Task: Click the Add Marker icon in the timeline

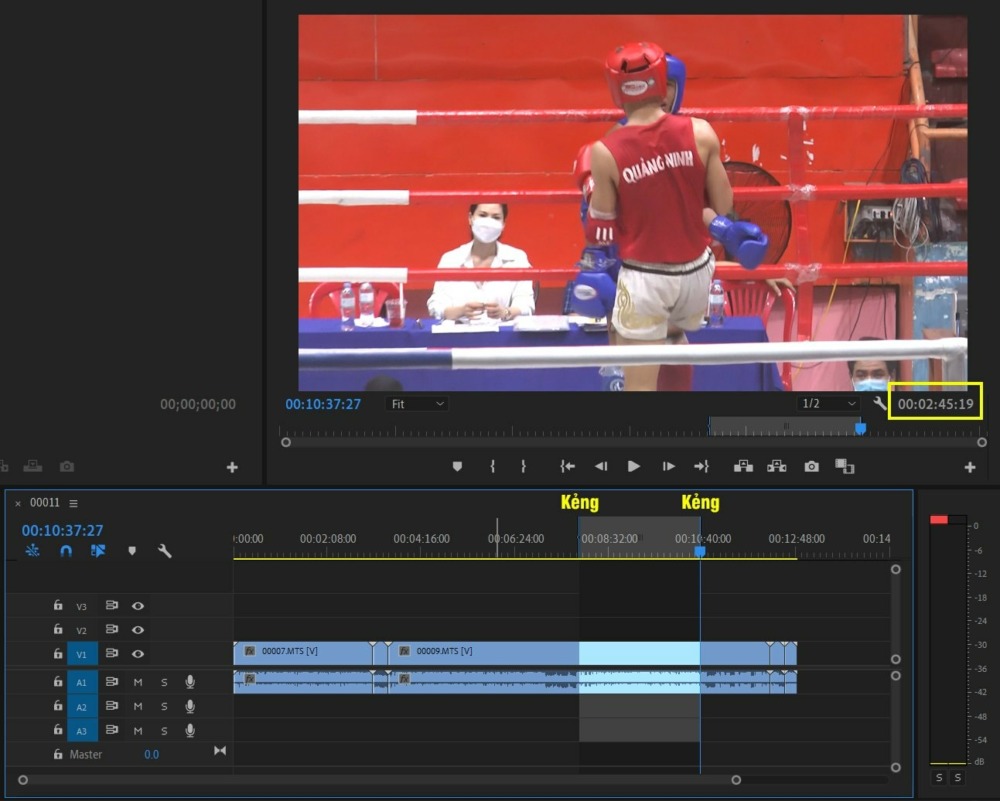Action: coord(132,551)
